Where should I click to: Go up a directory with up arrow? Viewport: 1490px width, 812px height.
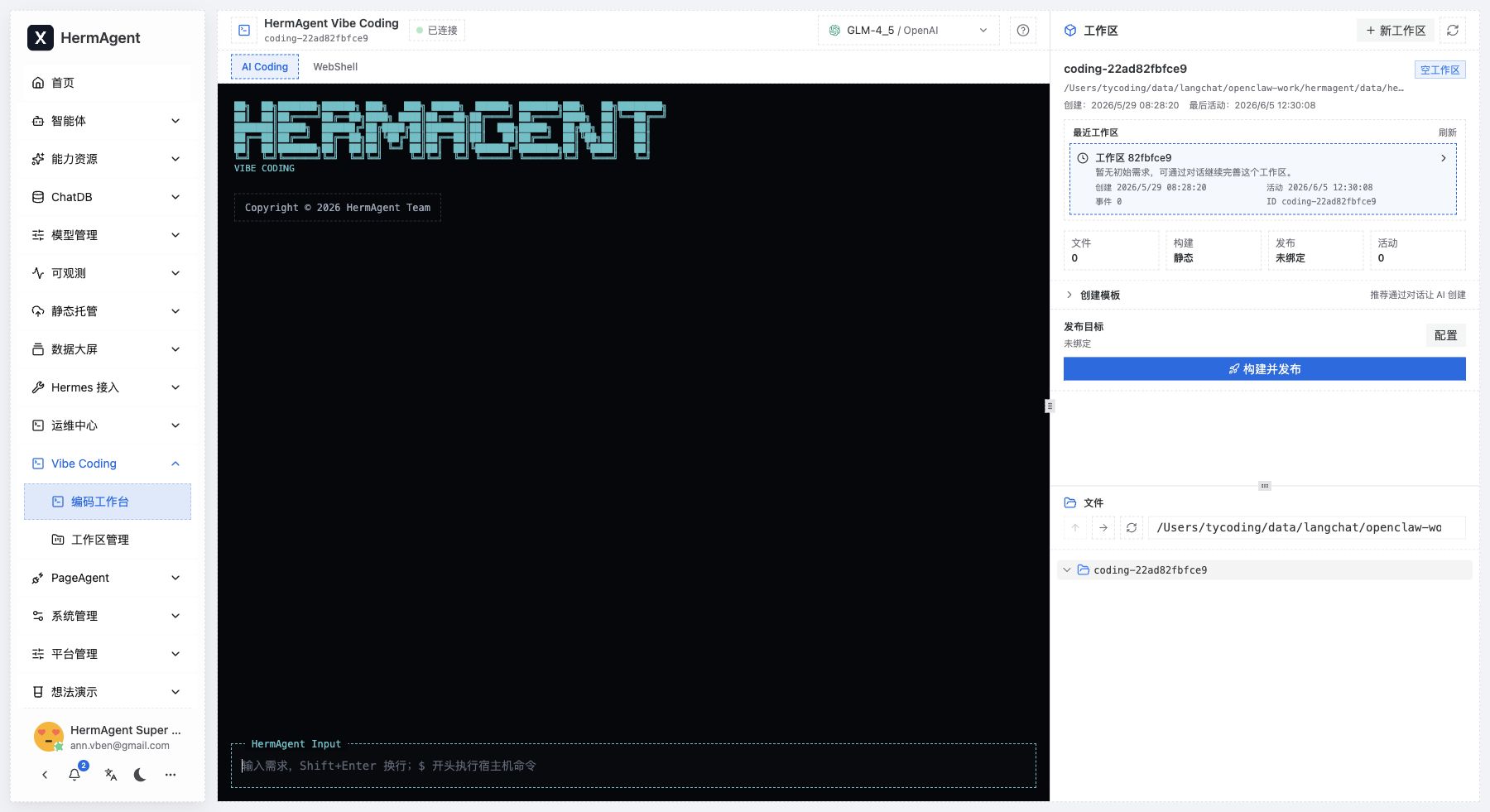1075,527
